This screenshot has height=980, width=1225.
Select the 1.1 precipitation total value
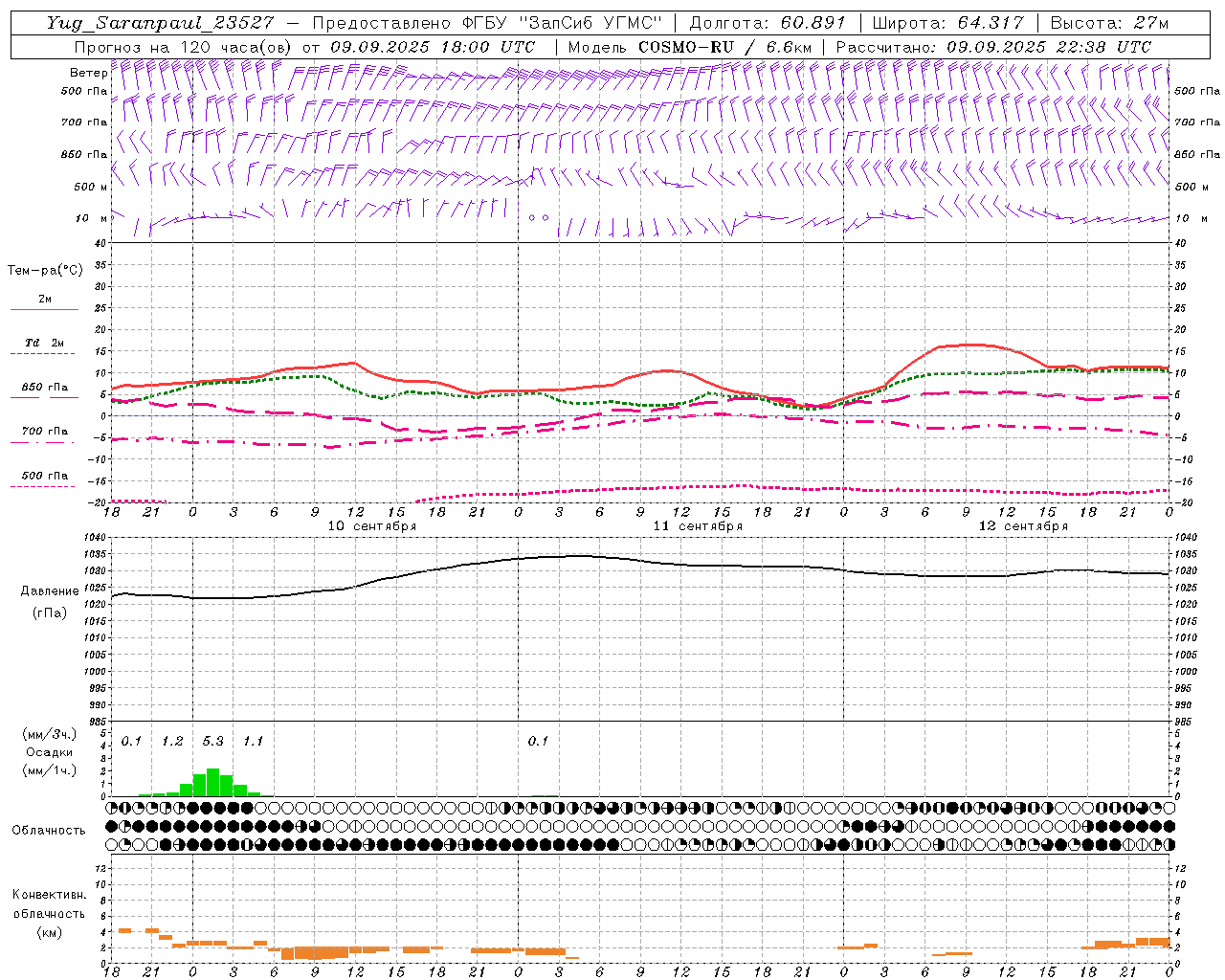pyautogui.click(x=253, y=742)
